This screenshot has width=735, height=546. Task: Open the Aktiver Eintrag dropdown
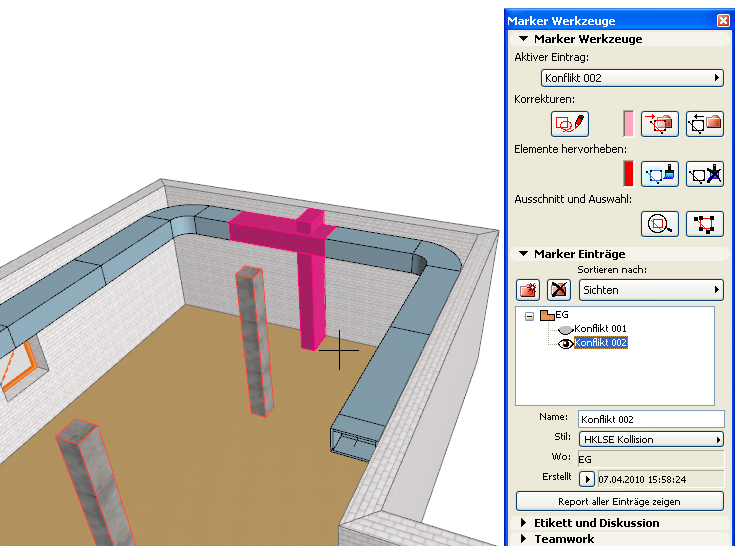(x=632, y=78)
